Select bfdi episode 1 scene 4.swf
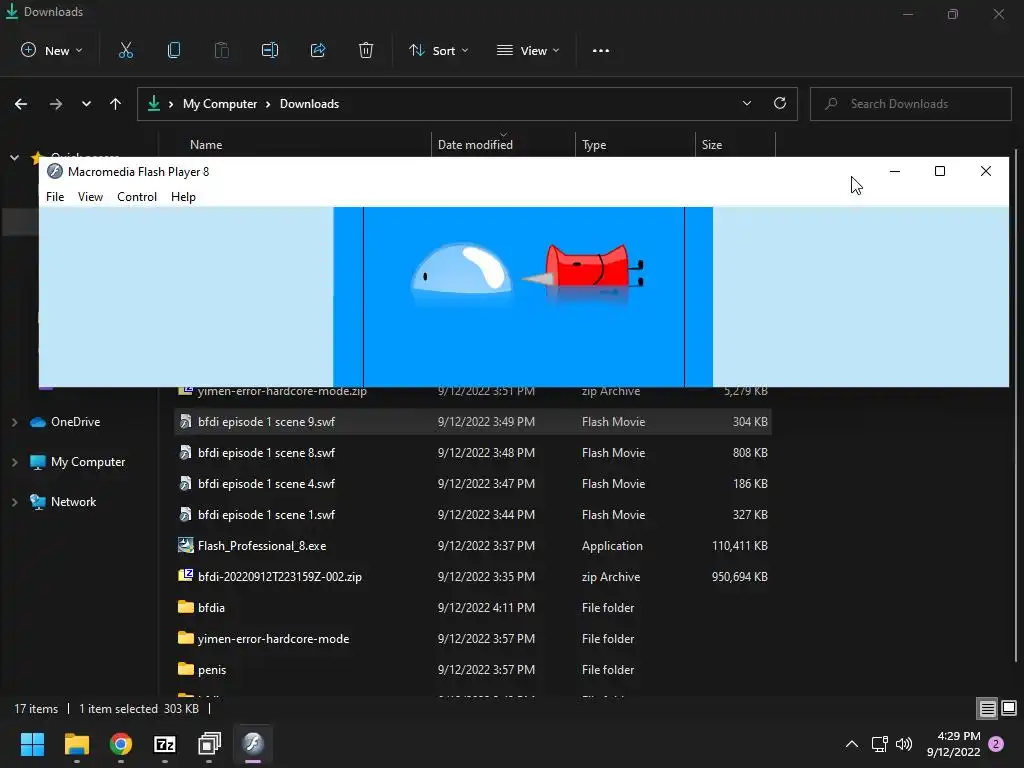1024x768 pixels. [473, 484]
